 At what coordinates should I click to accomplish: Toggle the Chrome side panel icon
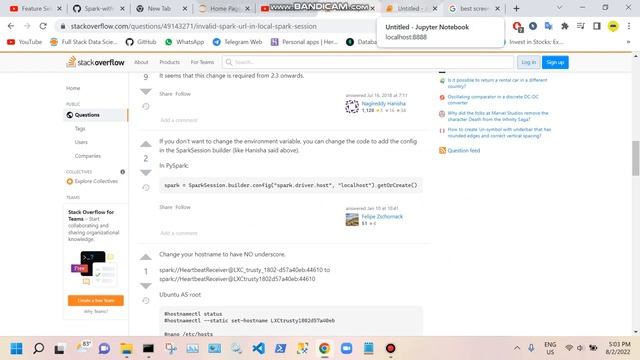(597, 26)
